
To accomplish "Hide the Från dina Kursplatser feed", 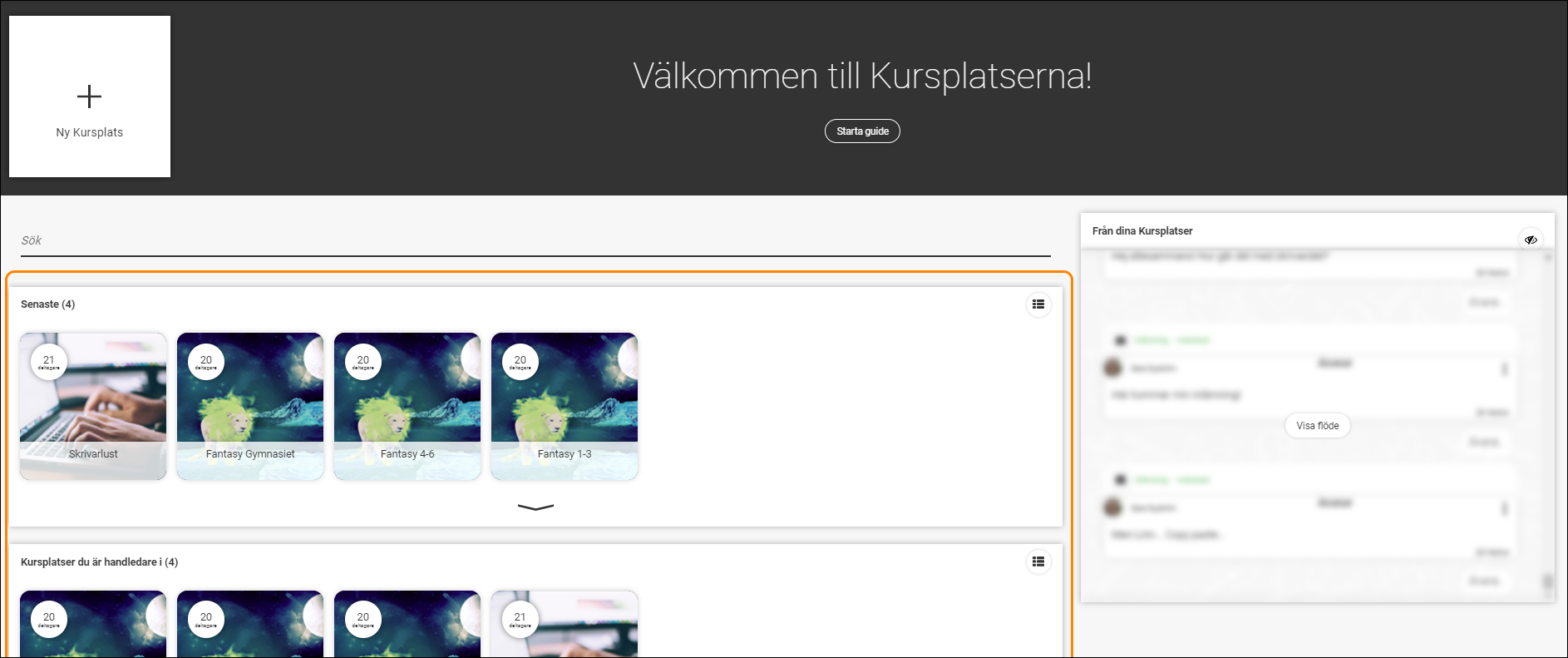I will [x=1531, y=240].
